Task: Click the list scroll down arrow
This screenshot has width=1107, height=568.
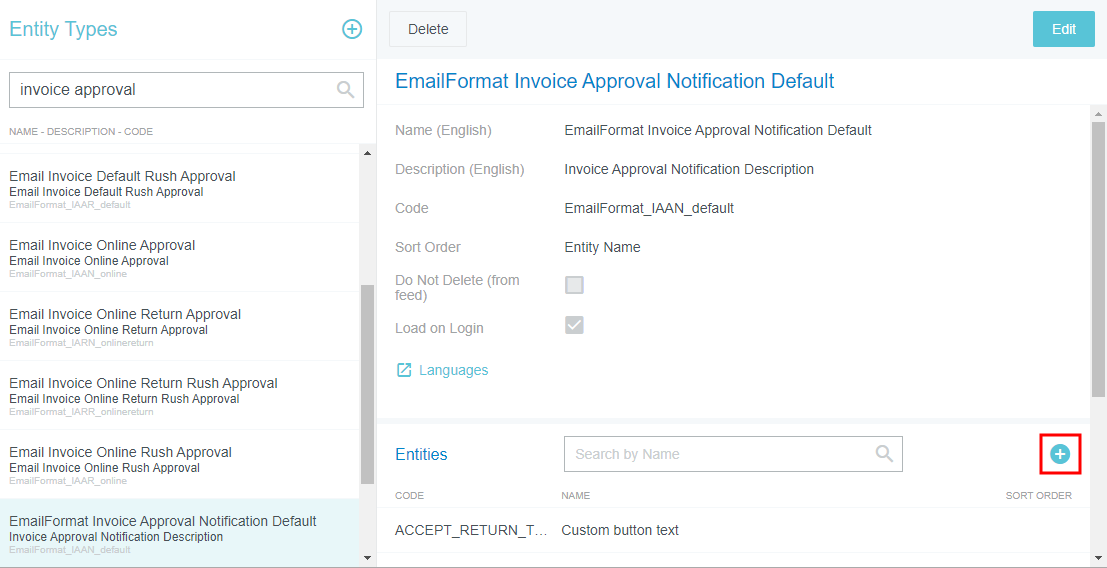Action: pos(366,557)
